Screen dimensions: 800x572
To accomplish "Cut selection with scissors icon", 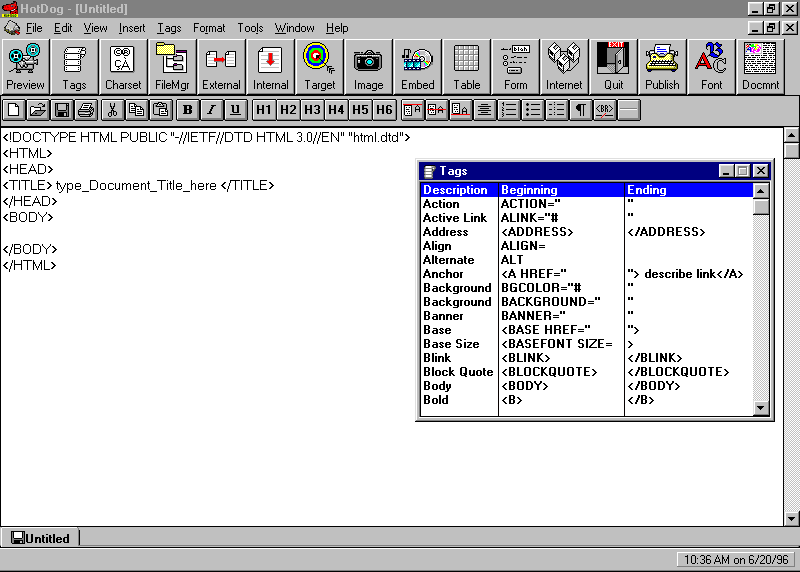I will [x=112, y=110].
